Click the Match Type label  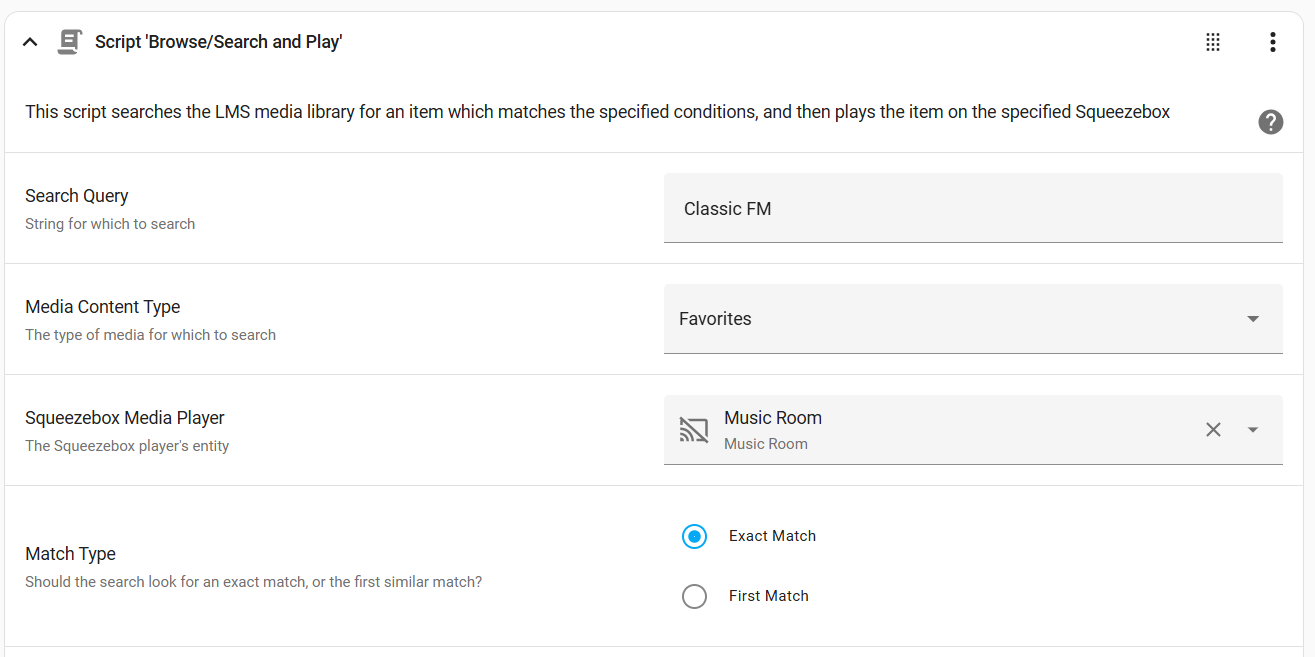70,554
